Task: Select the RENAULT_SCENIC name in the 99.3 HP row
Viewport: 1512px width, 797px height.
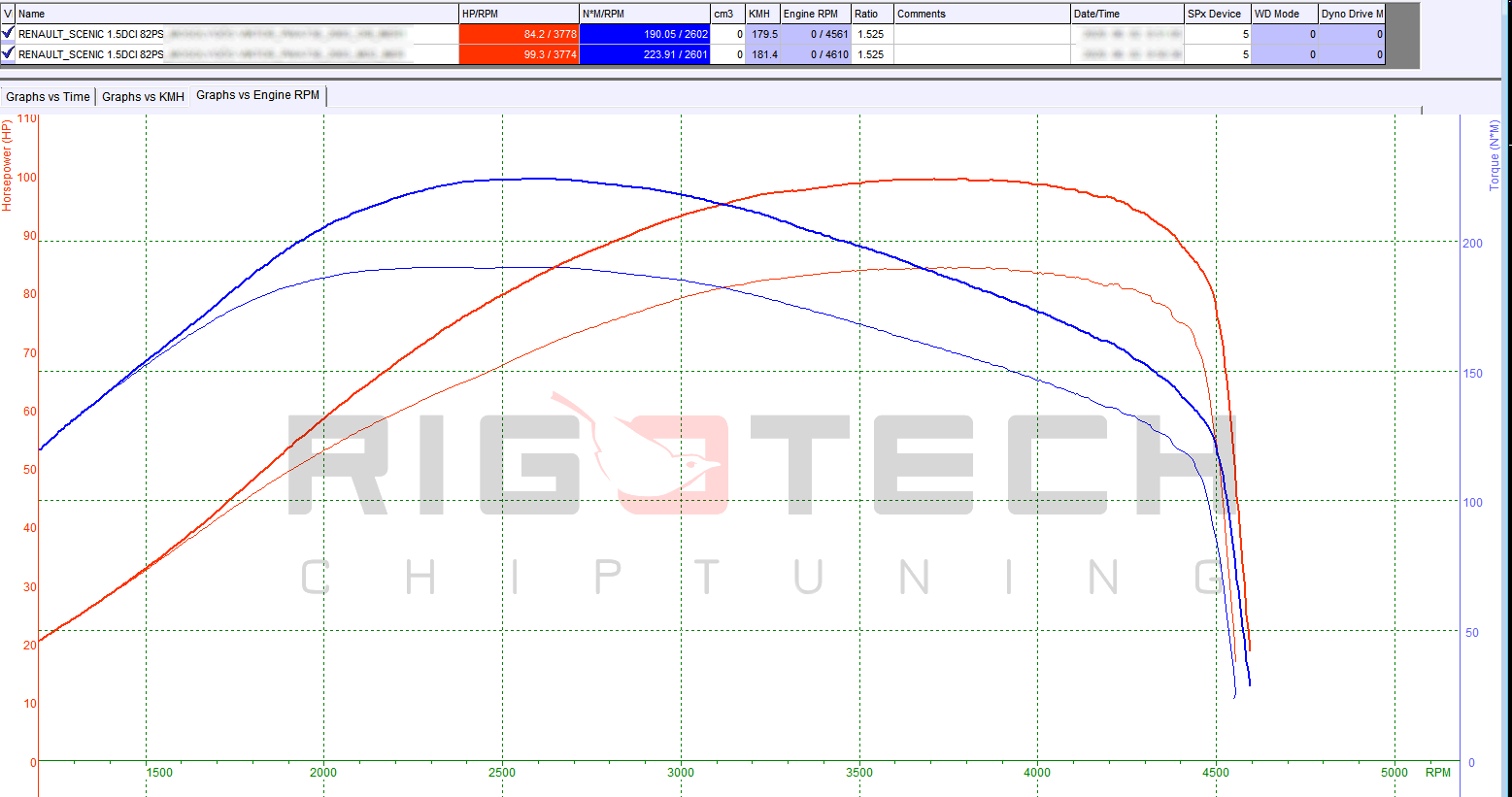Action: [x=237, y=54]
